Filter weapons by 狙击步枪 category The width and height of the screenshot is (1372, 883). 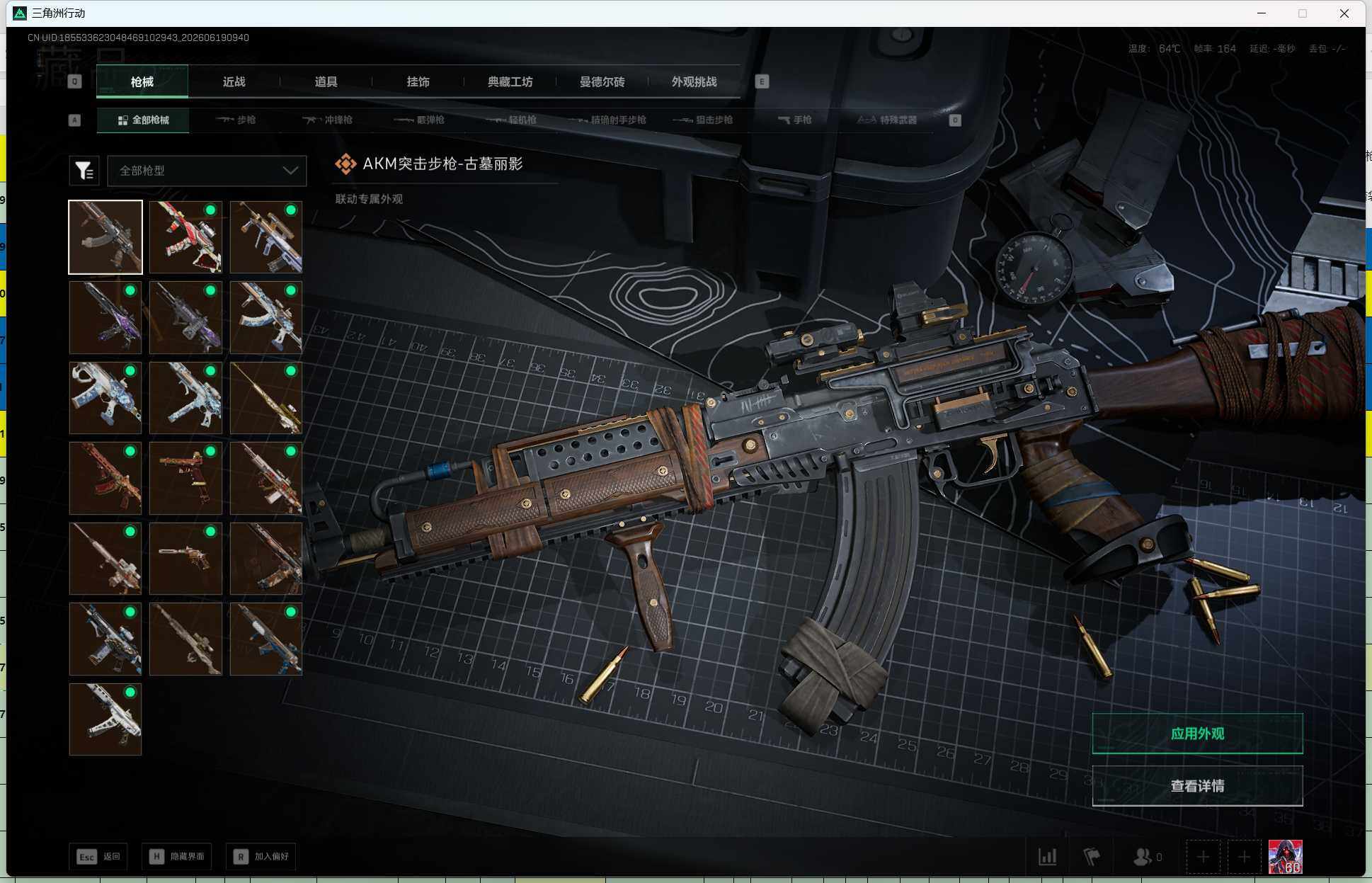[x=703, y=120]
